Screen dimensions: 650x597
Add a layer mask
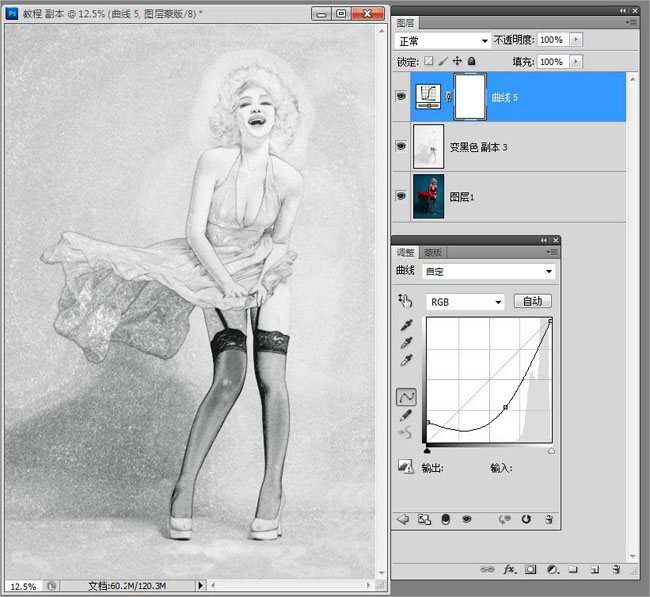click(530, 570)
